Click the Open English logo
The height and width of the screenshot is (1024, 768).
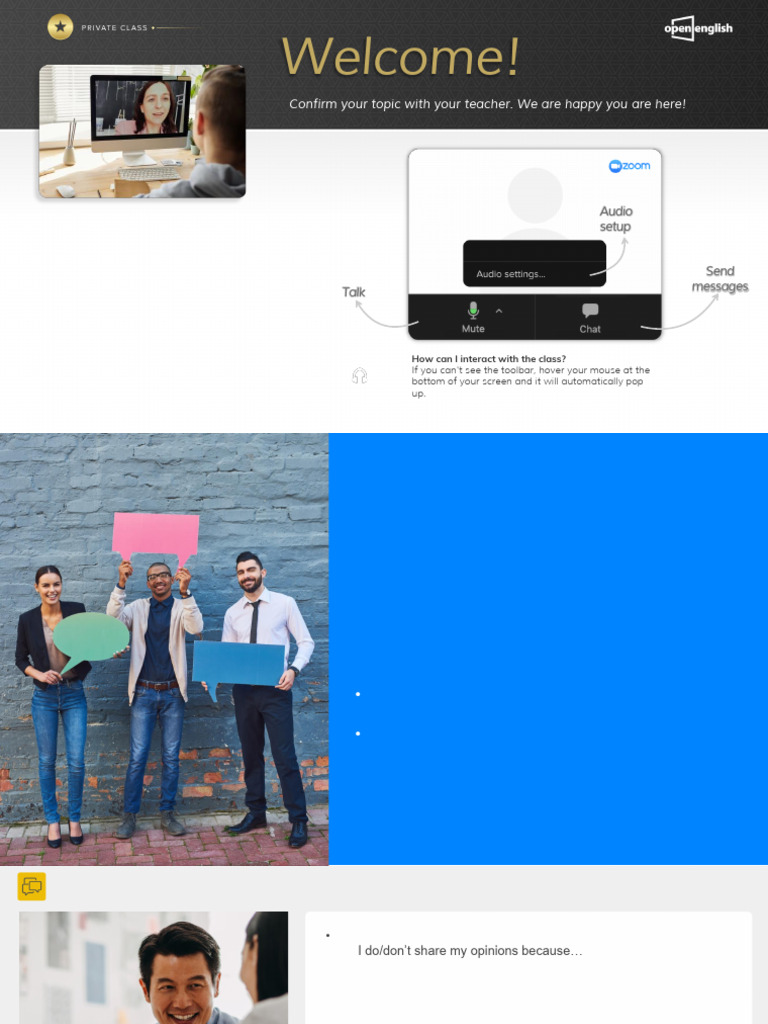(698, 28)
